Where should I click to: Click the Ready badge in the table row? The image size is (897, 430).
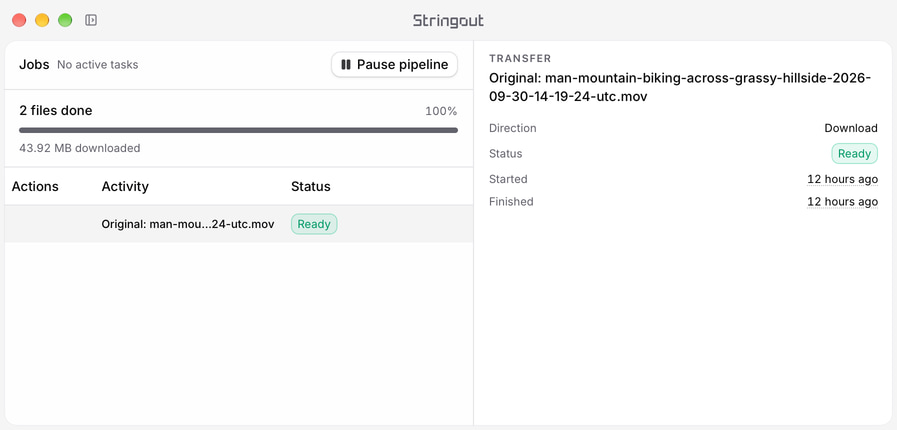coord(314,224)
